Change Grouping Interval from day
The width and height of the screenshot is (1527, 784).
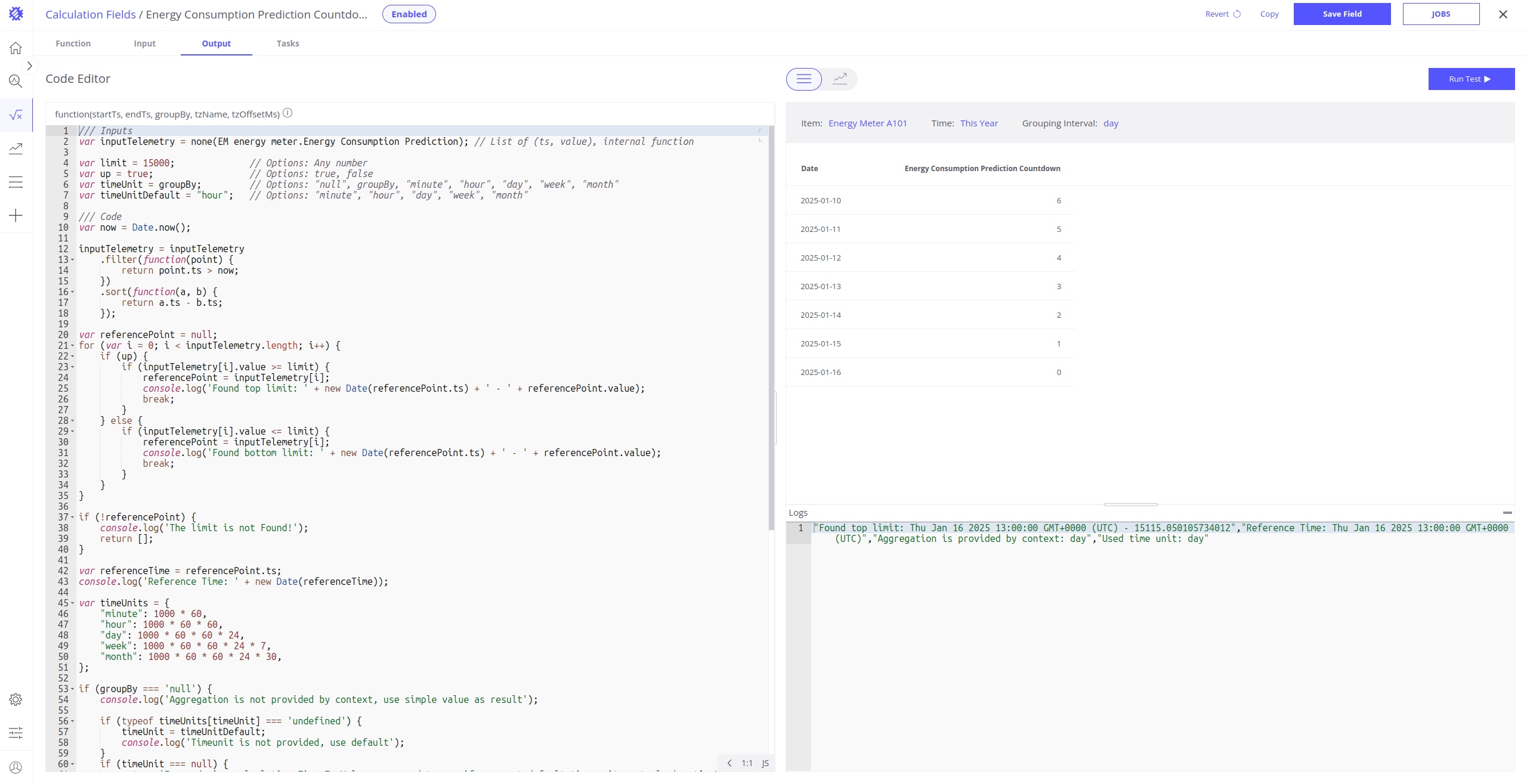(x=1111, y=123)
